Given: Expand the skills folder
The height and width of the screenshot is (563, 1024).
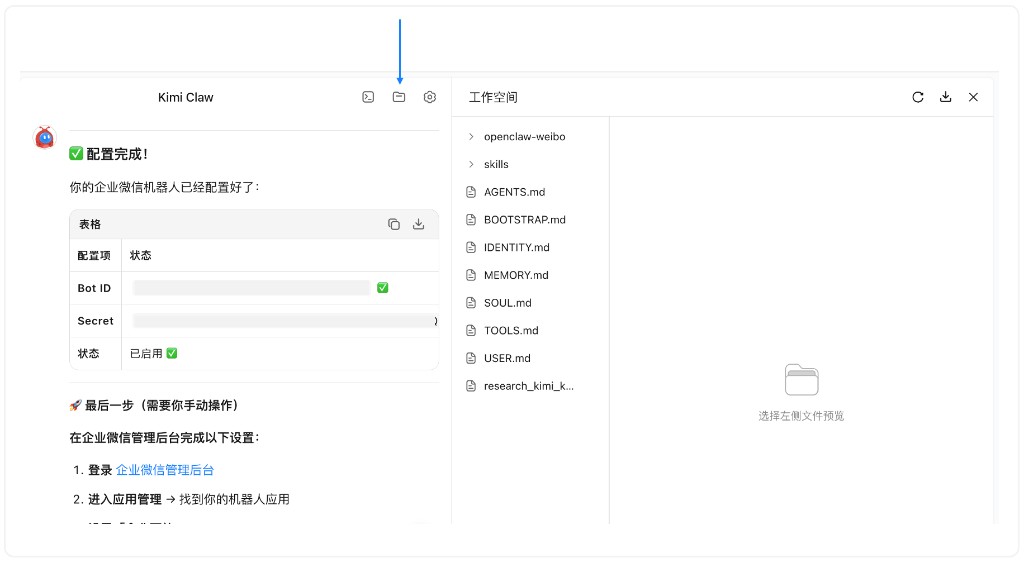Looking at the screenshot, I should coord(471,164).
